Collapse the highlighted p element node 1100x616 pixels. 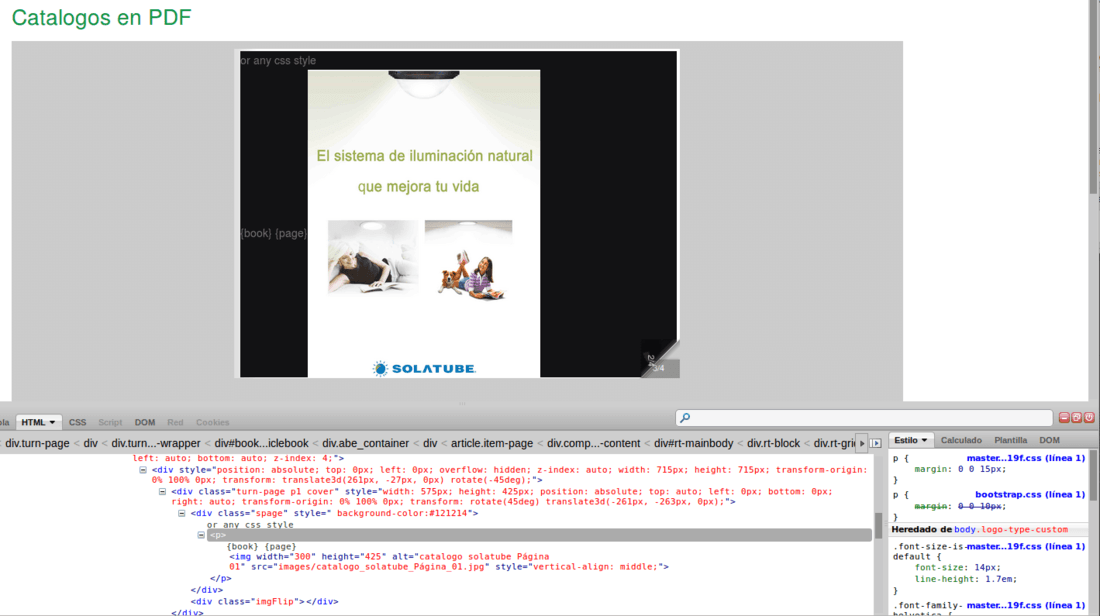pyautogui.click(x=201, y=535)
